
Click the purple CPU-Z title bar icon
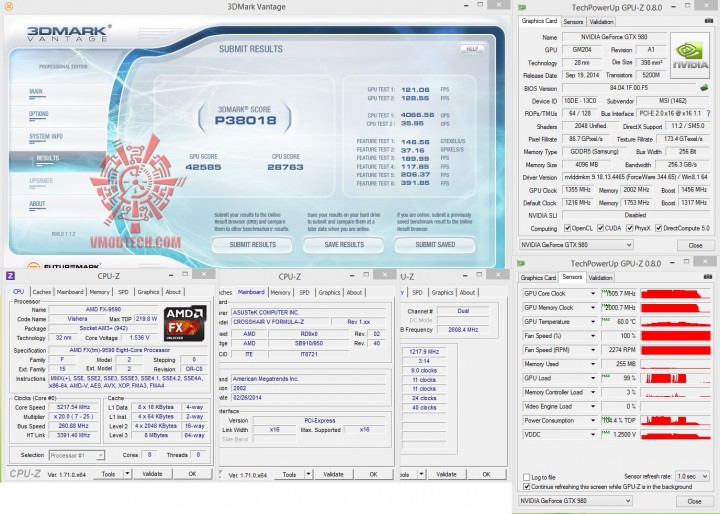10,276
